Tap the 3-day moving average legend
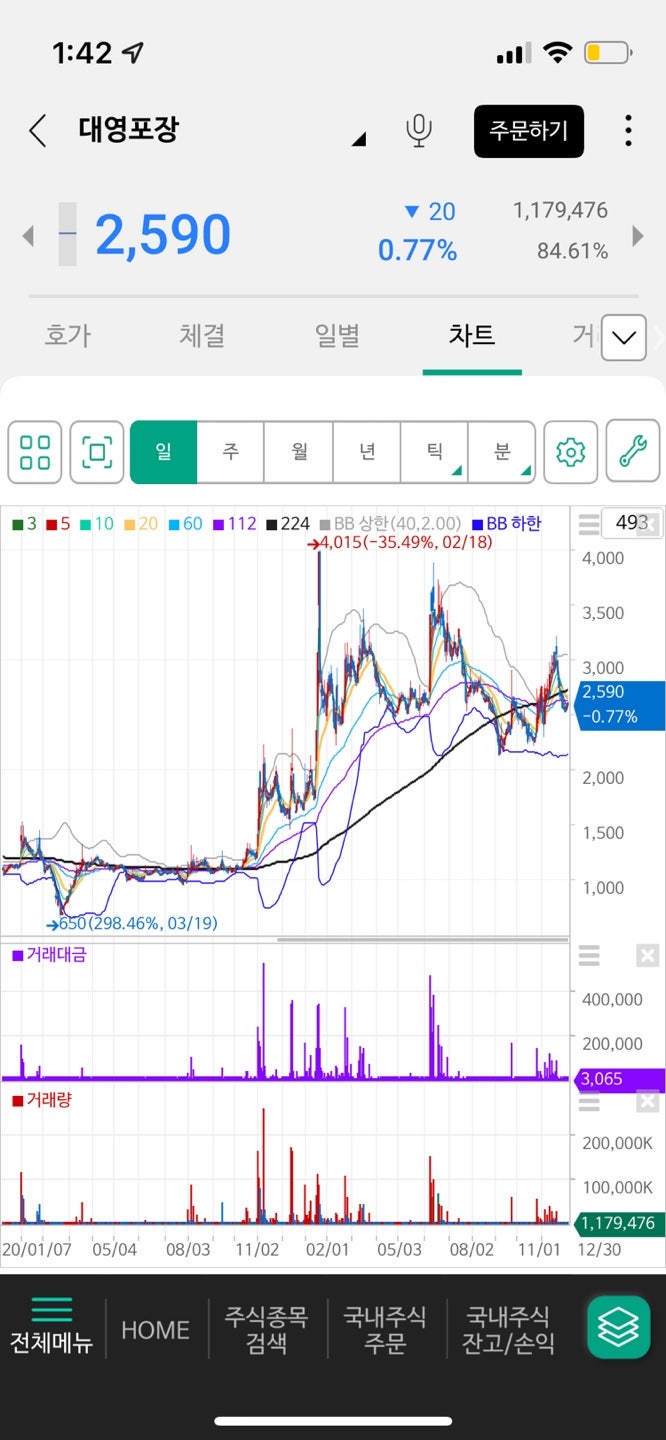 pyautogui.click(x=24, y=523)
